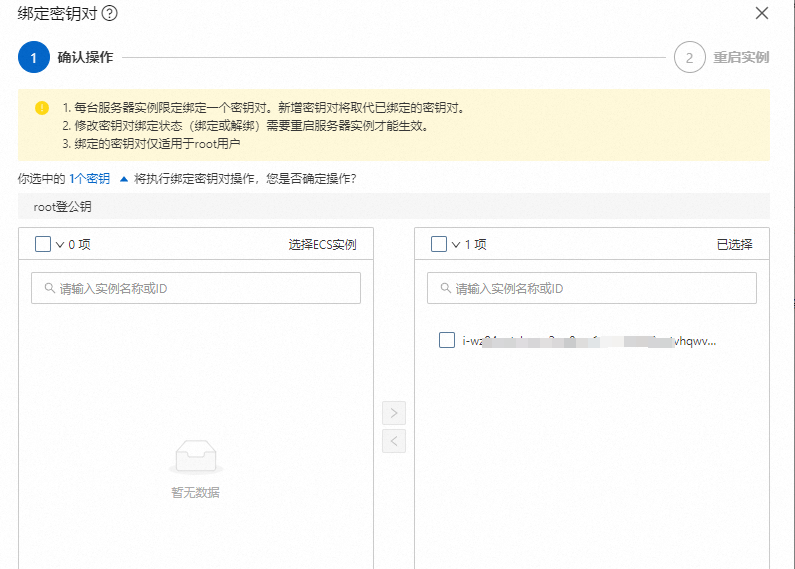Toggle select-all checkbox in 选择ECS实例 panel
The image size is (795, 569).
pos(43,244)
